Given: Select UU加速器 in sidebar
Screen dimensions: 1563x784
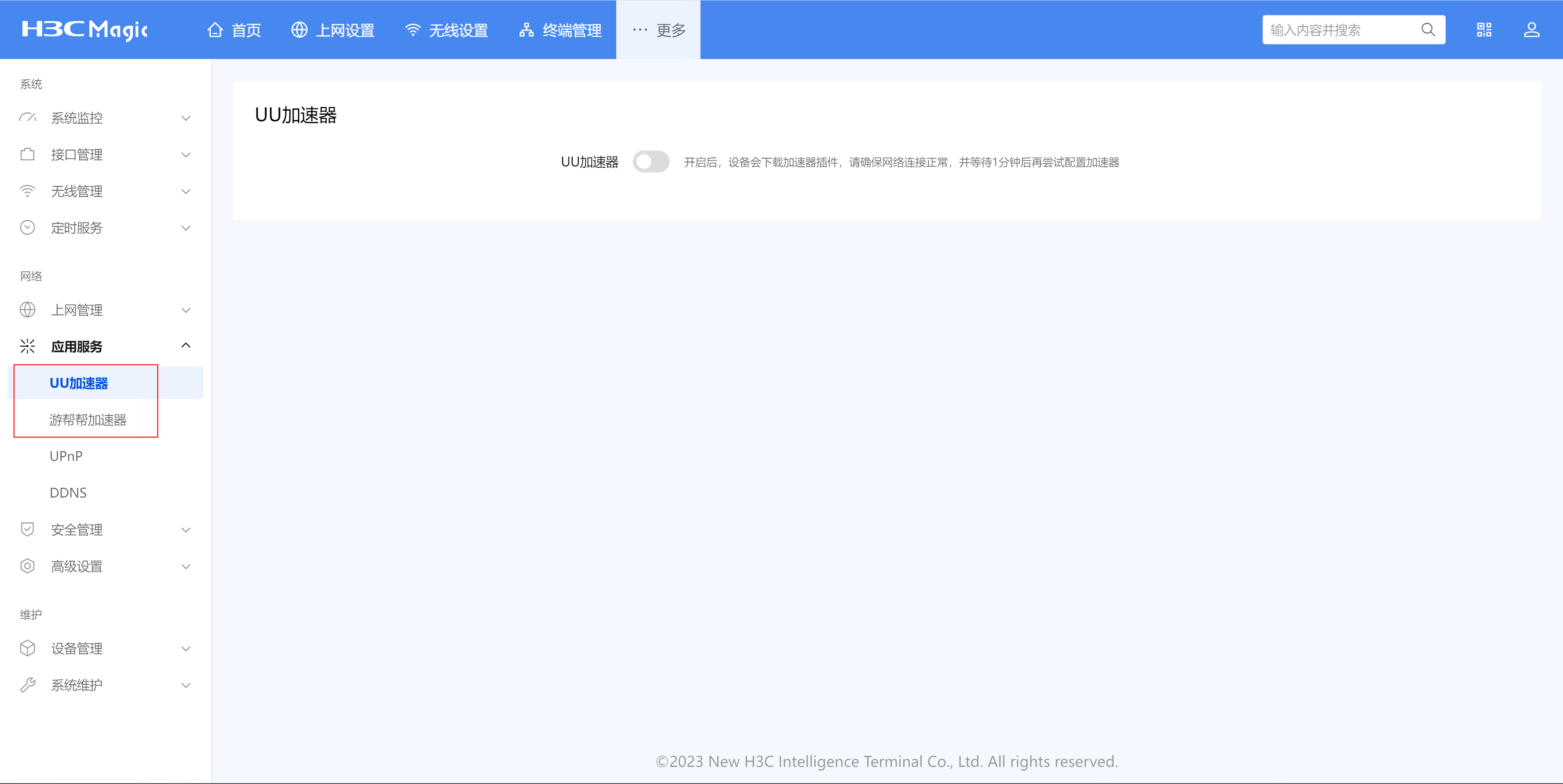Looking at the screenshot, I should (105, 382).
